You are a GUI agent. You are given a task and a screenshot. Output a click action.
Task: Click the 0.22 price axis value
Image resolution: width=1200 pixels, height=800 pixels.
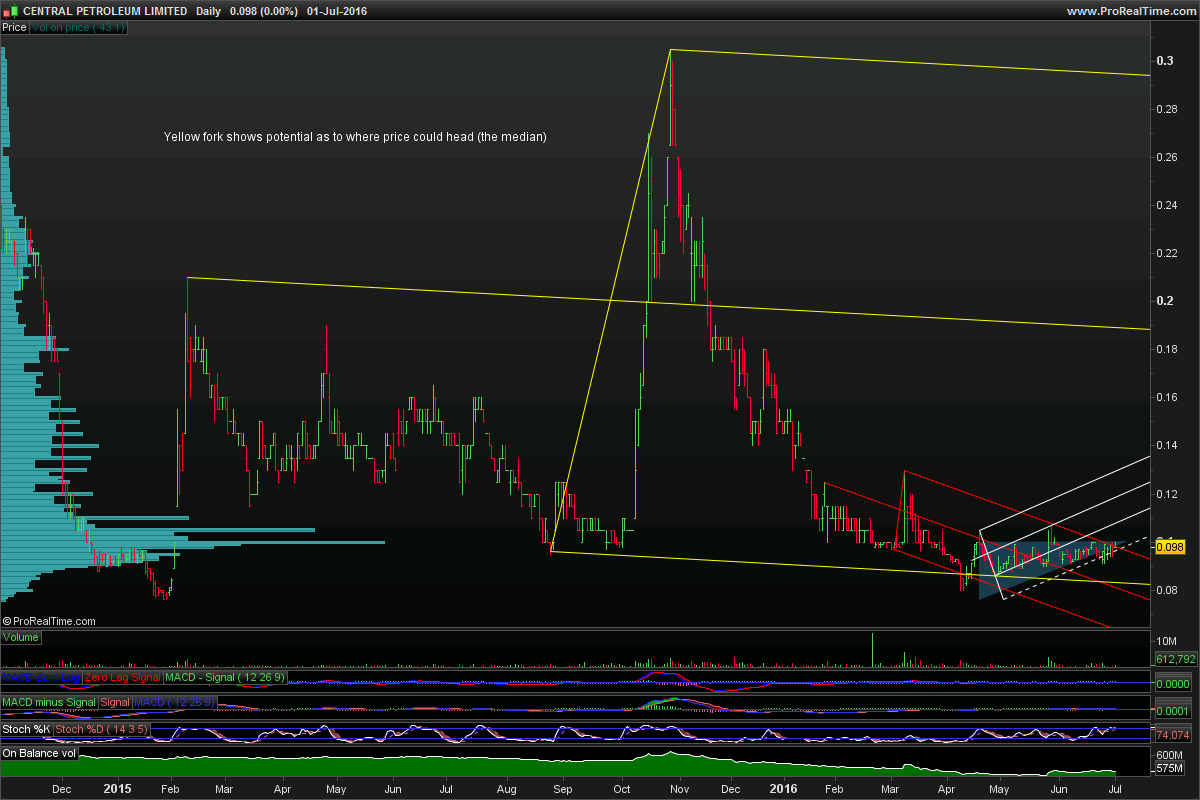click(1168, 253)
